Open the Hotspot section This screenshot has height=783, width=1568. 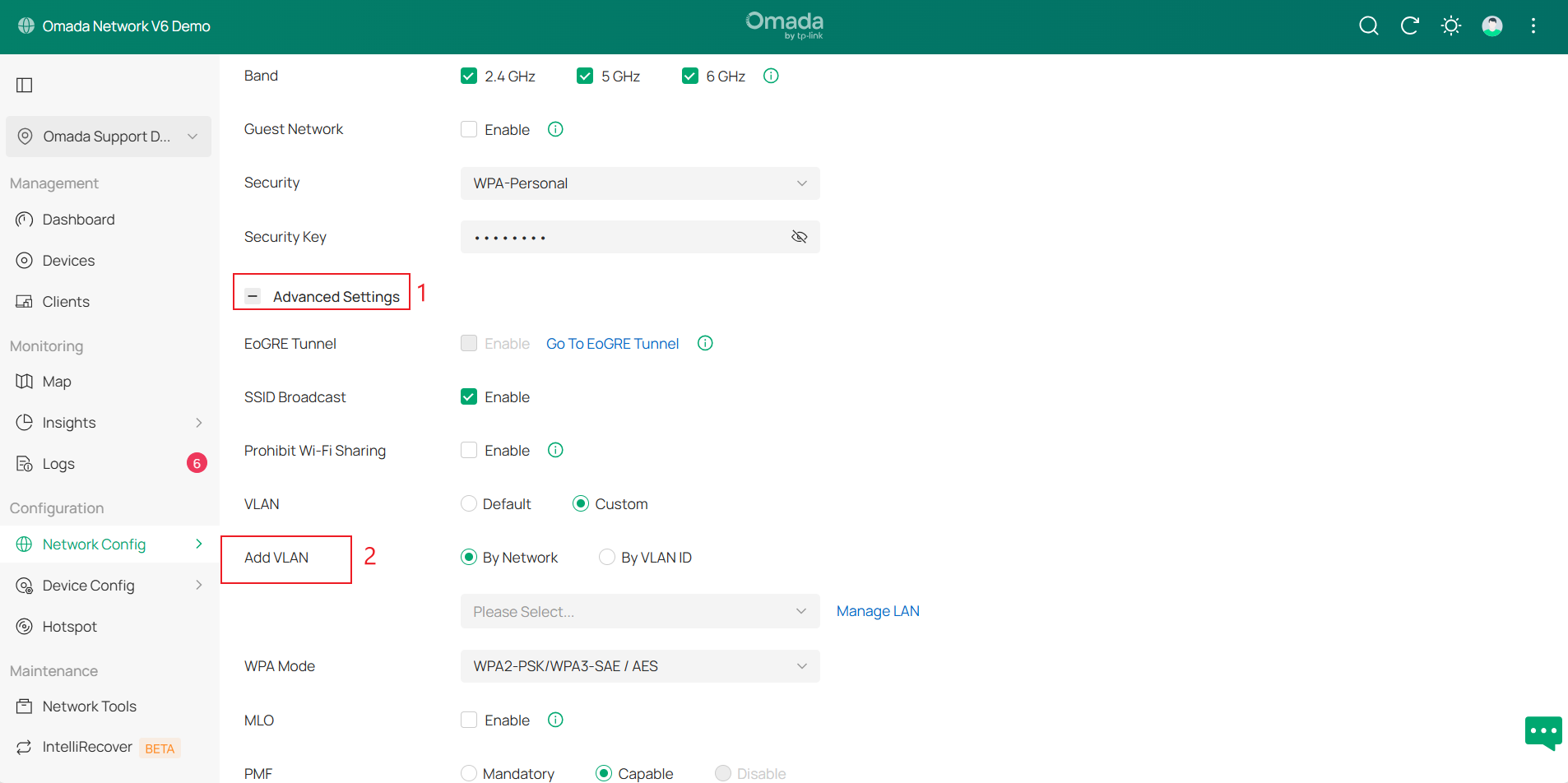(69, 626)
